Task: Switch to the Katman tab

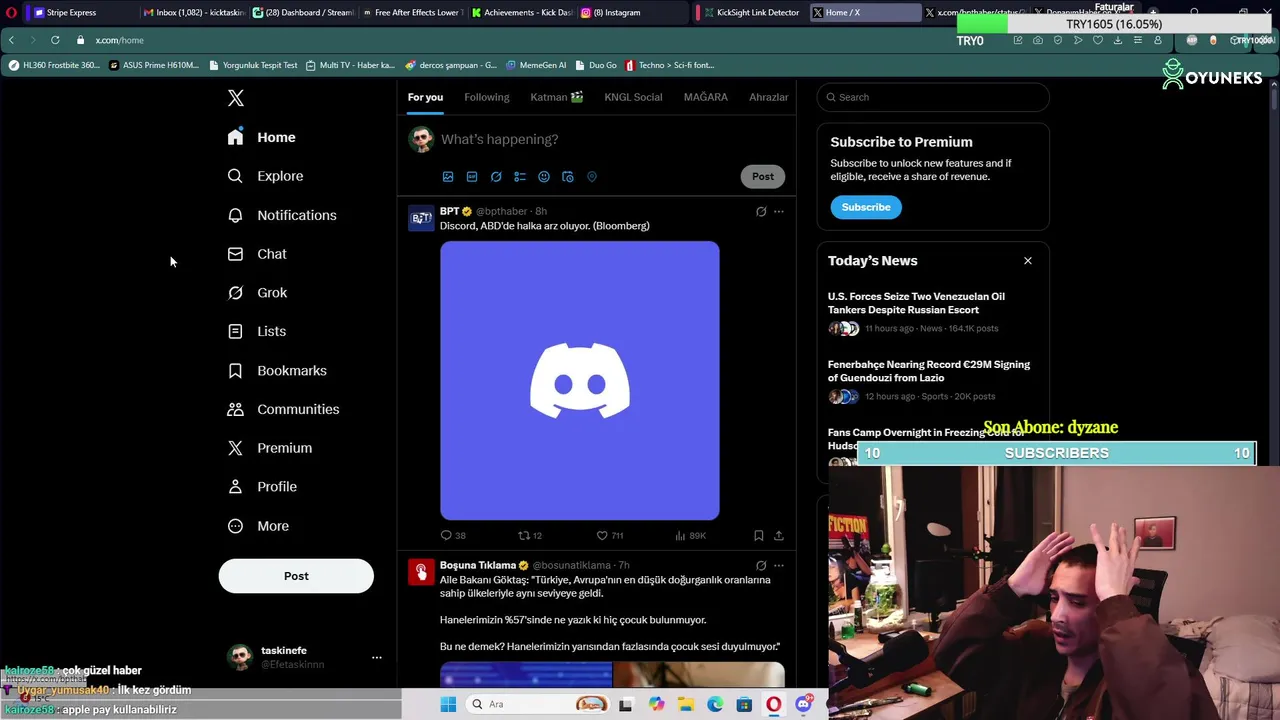Action: click(557, 97)
